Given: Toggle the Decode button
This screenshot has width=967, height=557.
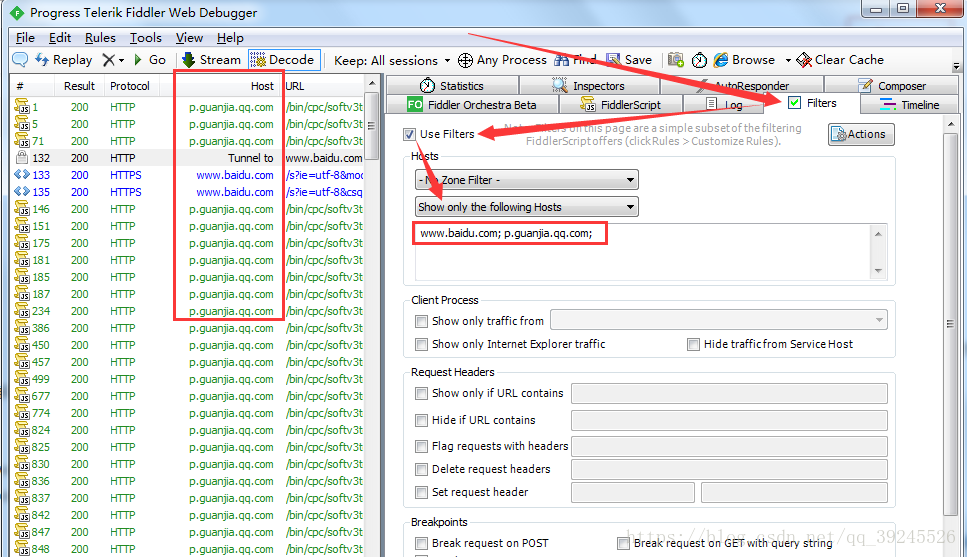Looking at the screenshot, I should click(284, 60).
